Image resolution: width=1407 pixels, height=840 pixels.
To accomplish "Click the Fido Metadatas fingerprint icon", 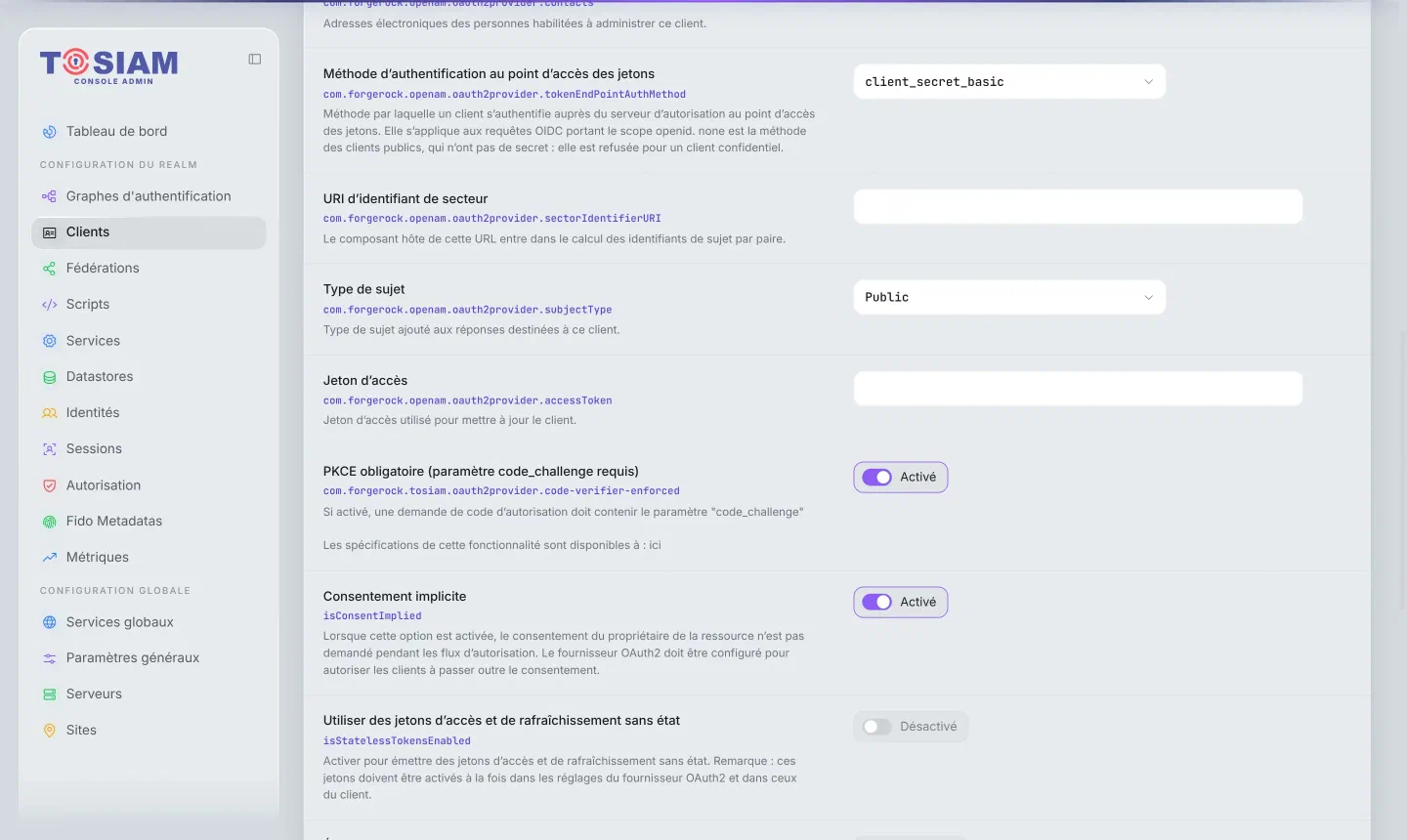I will click(x=50, y=522).
